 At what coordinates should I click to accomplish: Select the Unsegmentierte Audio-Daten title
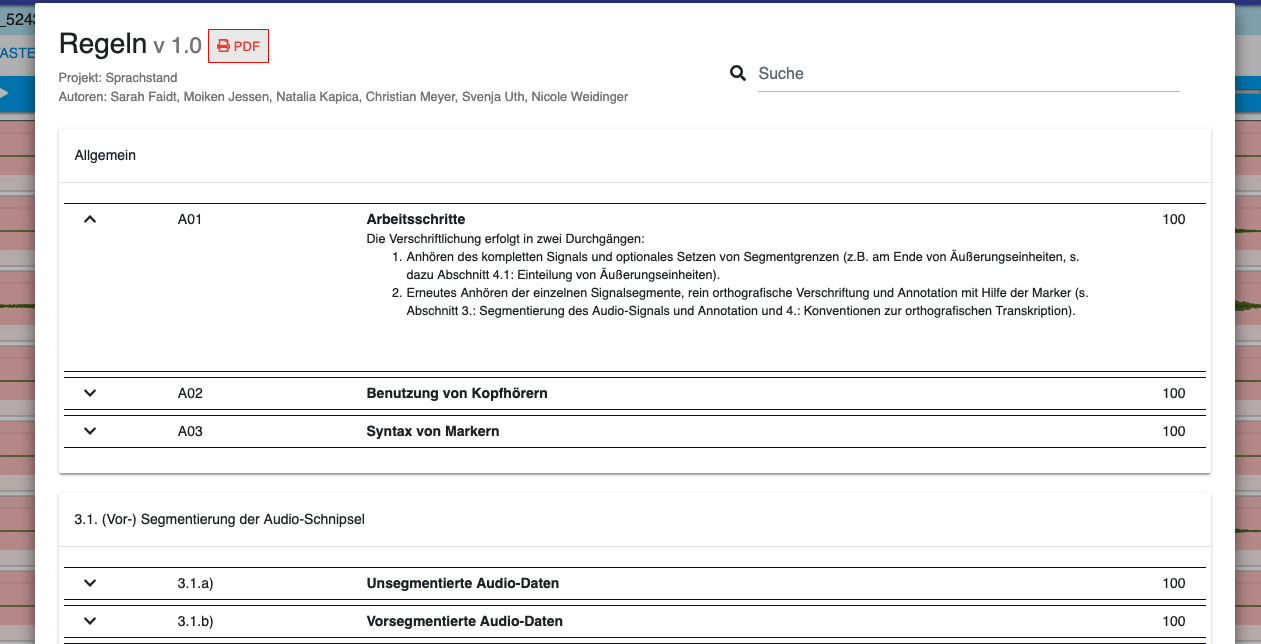[x=463, y=583]
